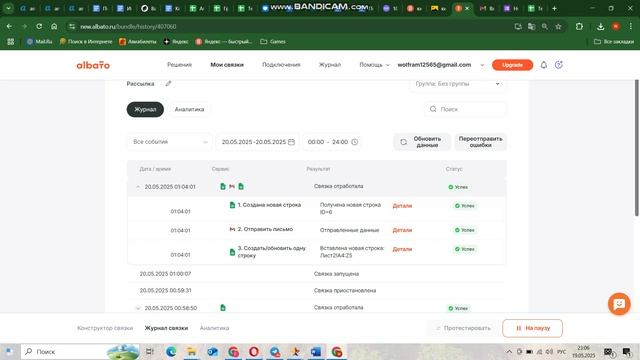Open the Games bookmarks folder
Screen dimensions: 640x360
[273, 42]
